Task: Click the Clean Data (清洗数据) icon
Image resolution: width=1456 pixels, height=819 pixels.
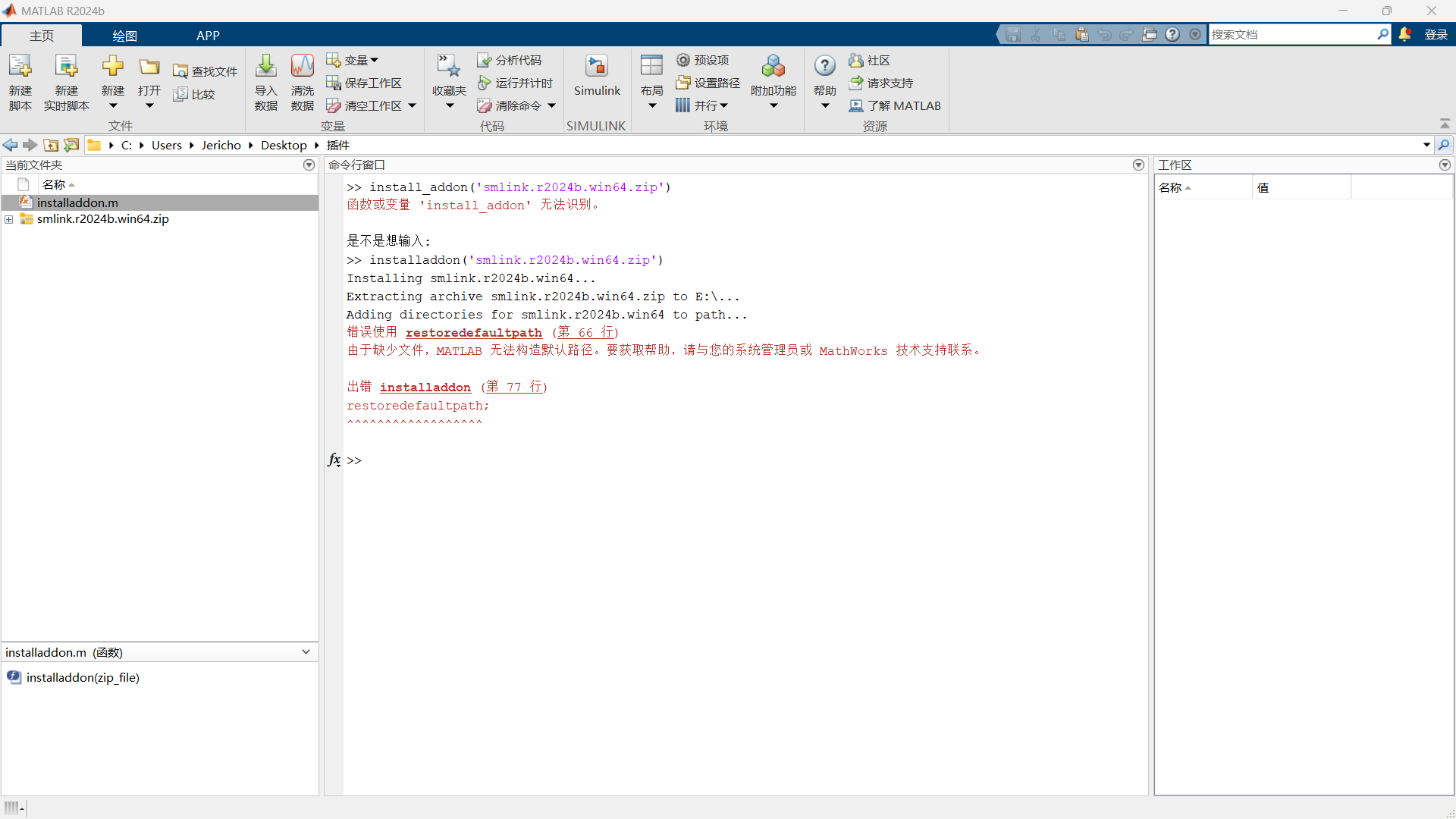Action: tap(302, 67)
